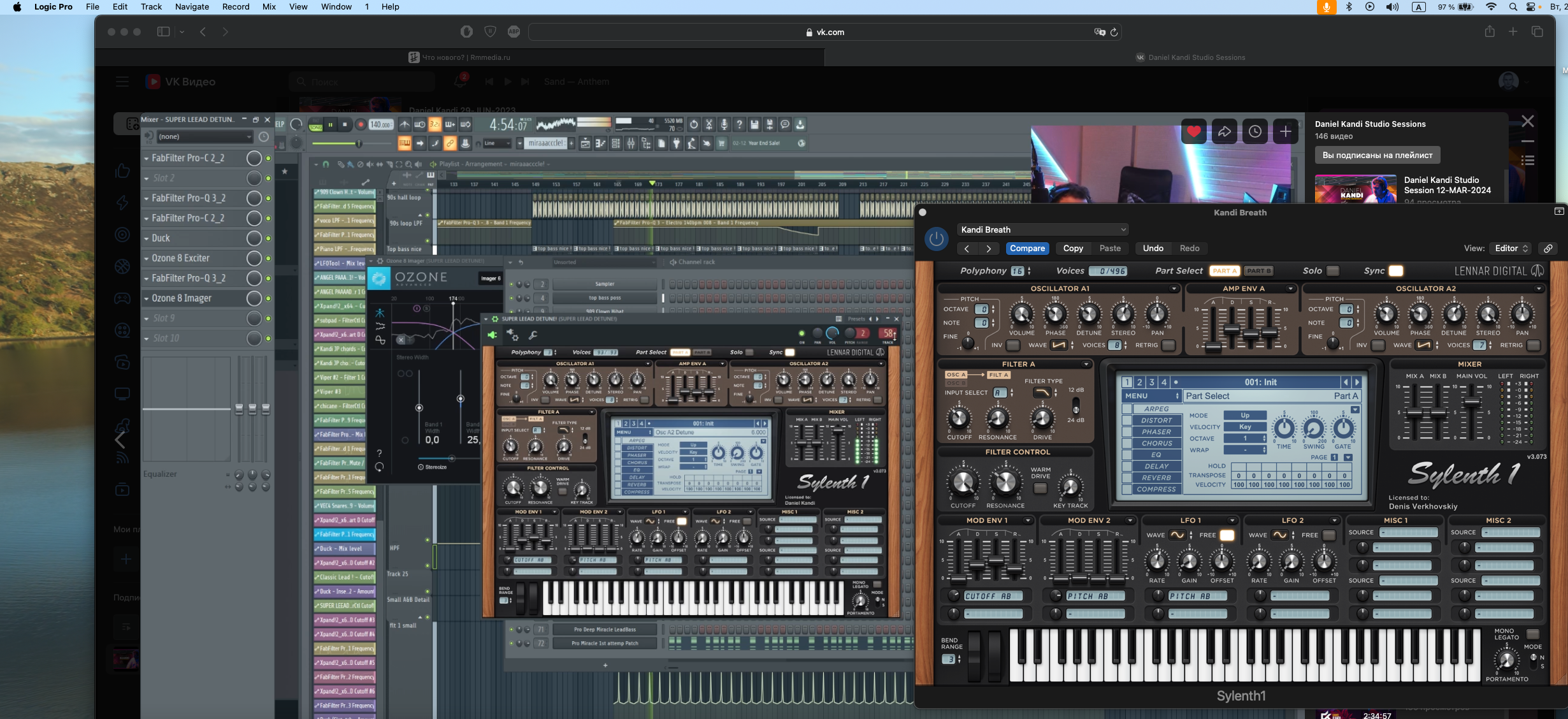
Task: Open Filter A section menu arrow
Action: click(x=1086, y=365)
